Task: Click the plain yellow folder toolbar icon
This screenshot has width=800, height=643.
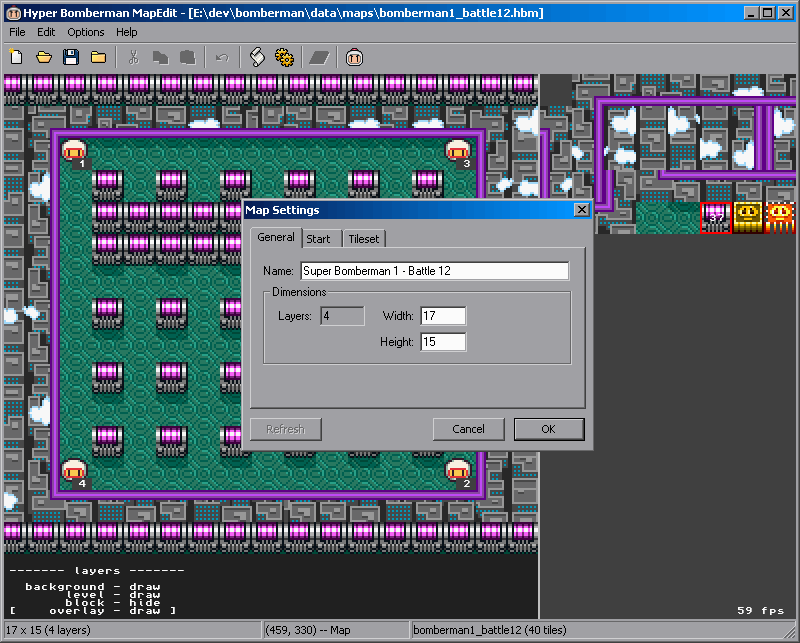Action: (x=98, y=58)
